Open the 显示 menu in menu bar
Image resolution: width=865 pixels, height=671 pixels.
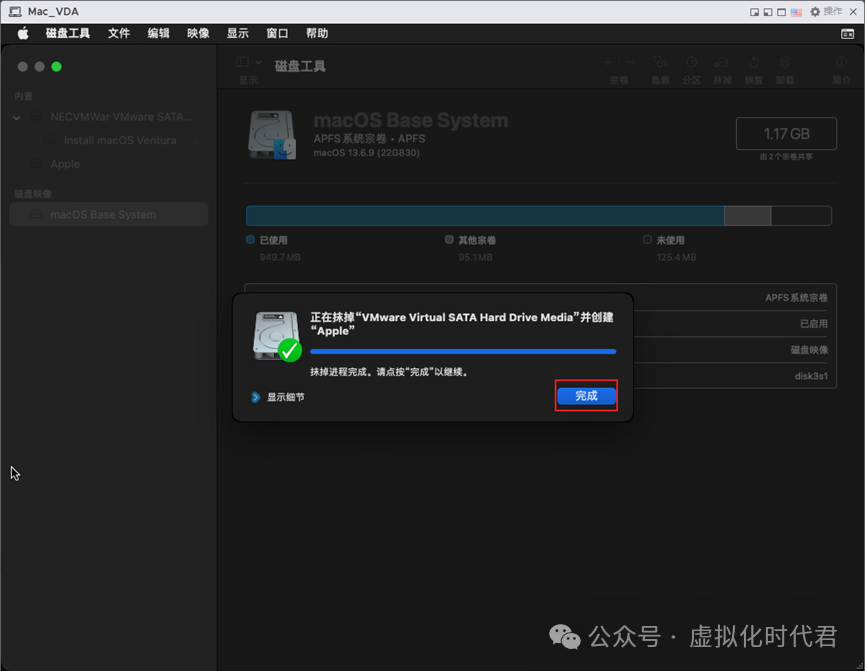(238, 34)
